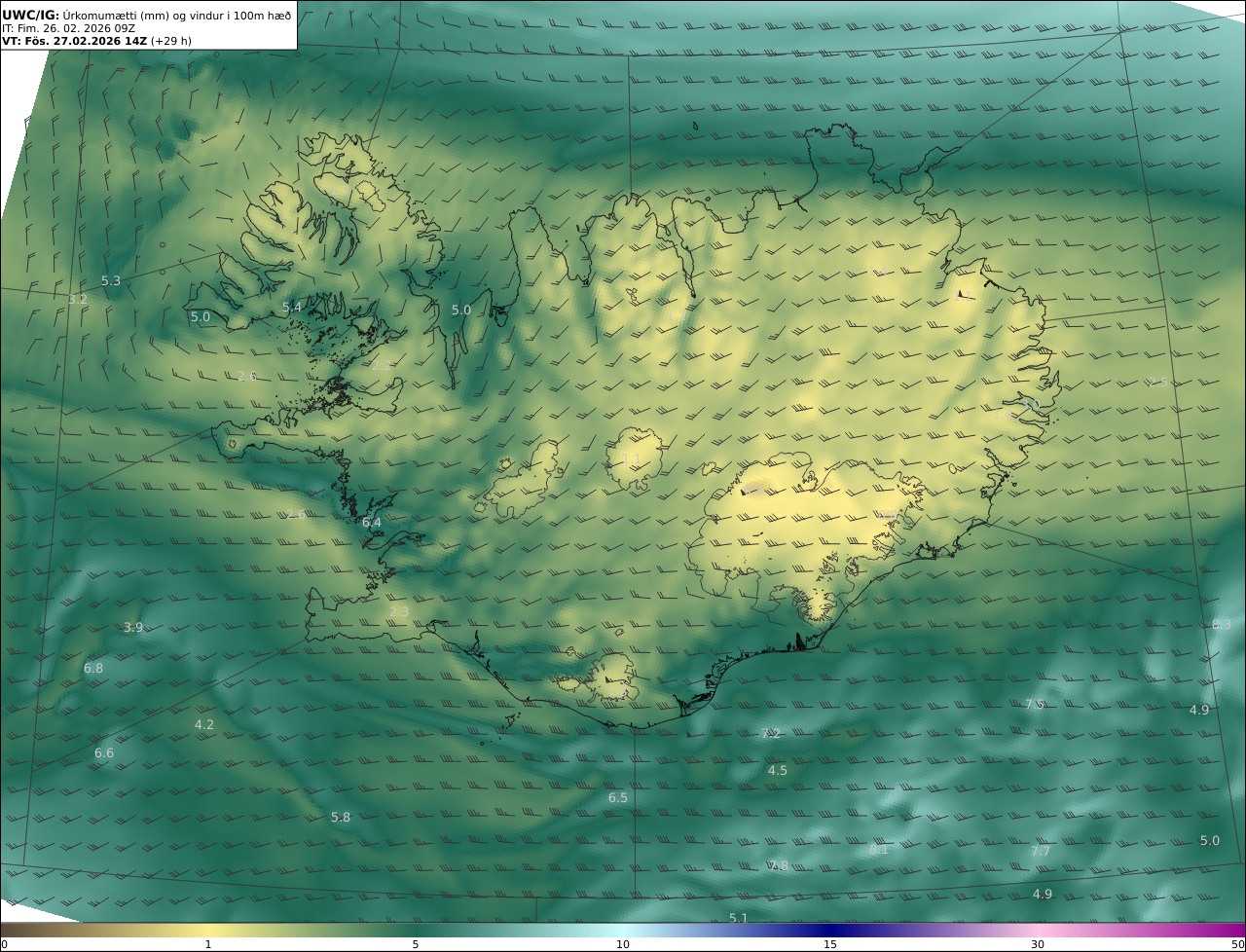This screenshot has width=1246, height=952.
Task: Click the 5.8 value in the southwest sea
Action: click(x=341, y=818)
